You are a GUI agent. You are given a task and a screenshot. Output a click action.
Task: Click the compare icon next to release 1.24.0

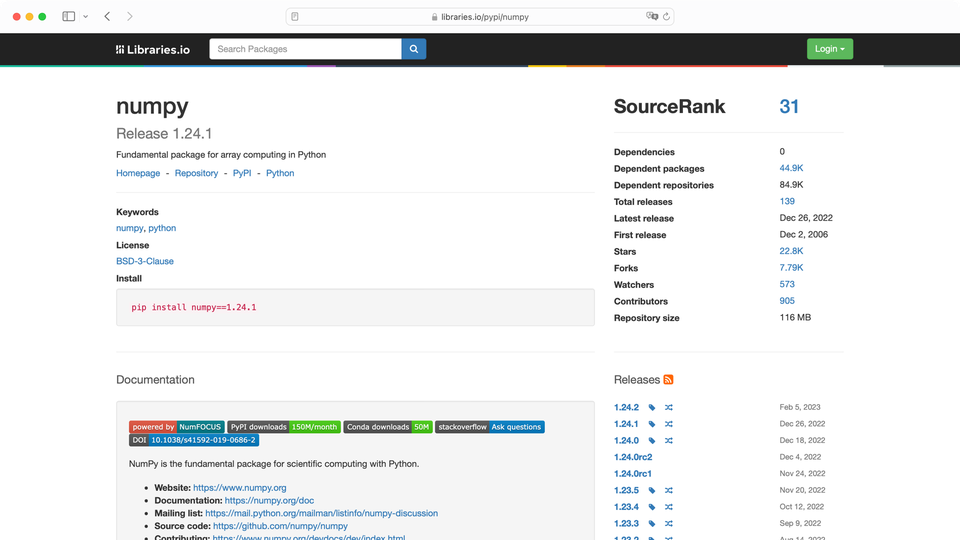click(x=669, y=440)
